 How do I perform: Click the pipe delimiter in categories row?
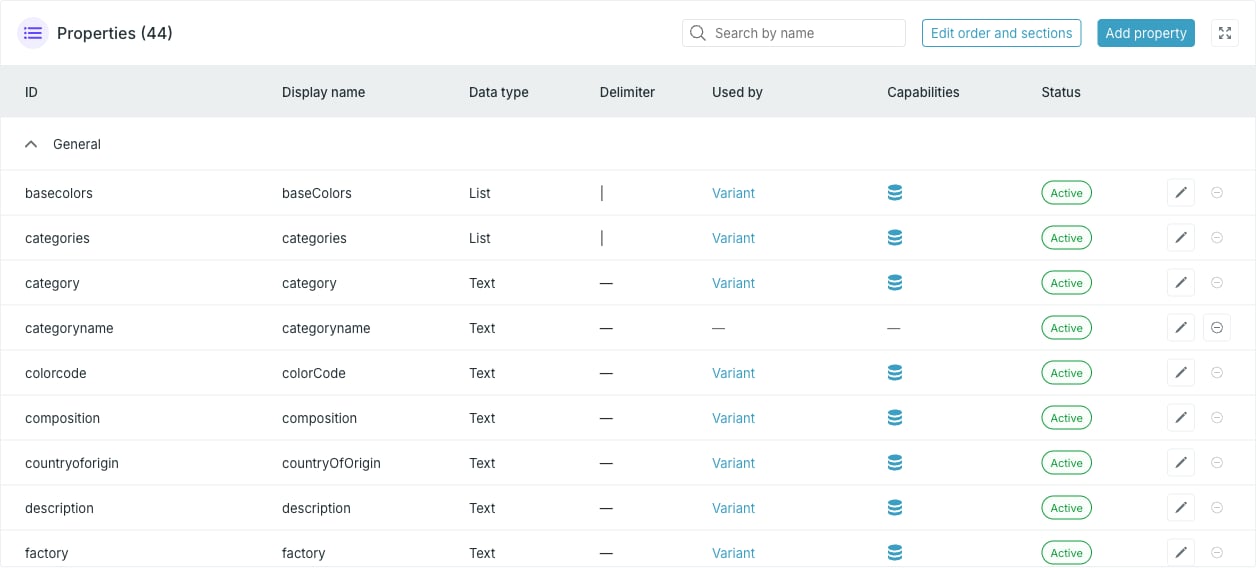tap(602, 238)
